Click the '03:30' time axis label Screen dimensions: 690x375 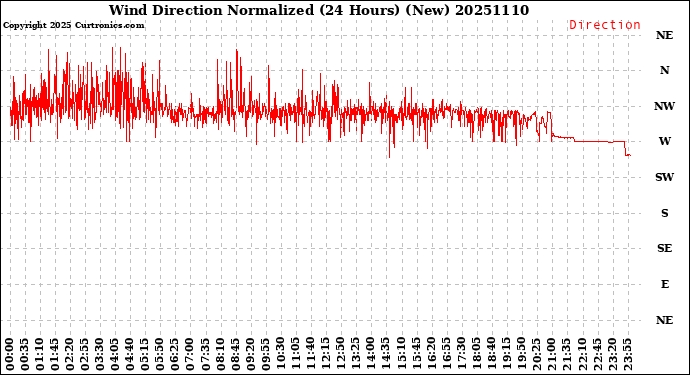point(100,354)
